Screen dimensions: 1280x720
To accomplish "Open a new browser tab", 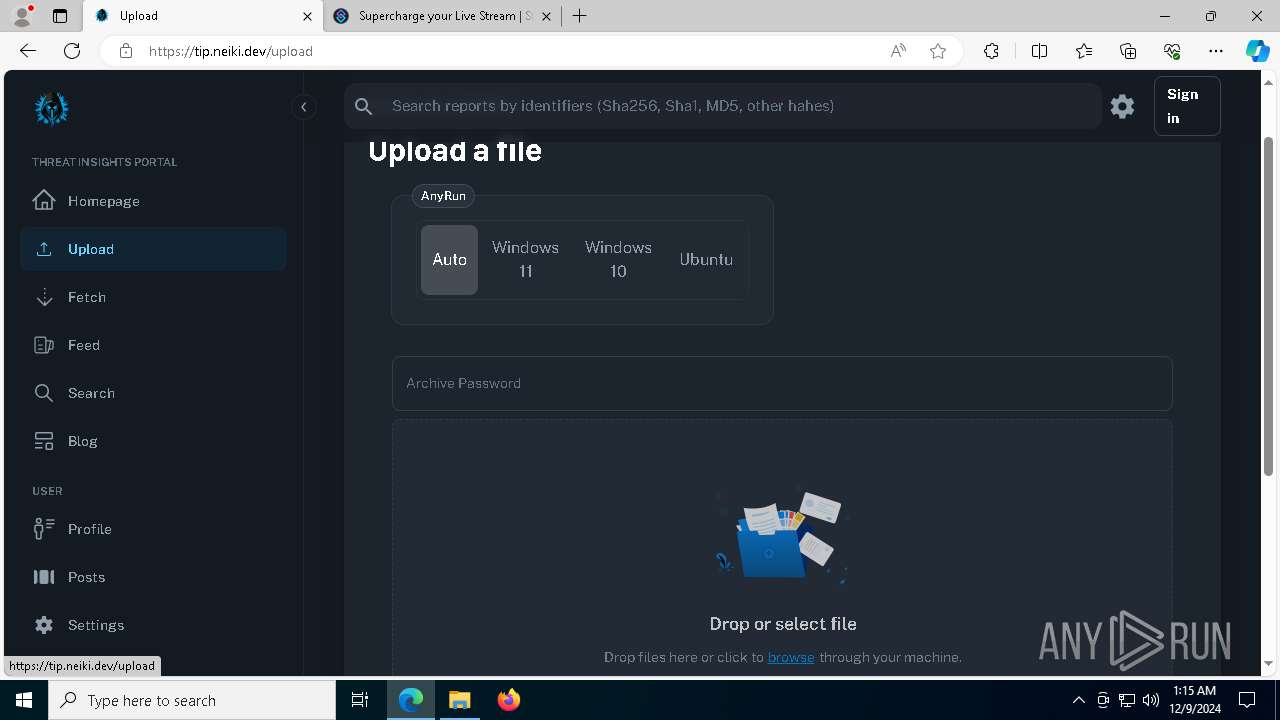I will click(x=579, y=16).
